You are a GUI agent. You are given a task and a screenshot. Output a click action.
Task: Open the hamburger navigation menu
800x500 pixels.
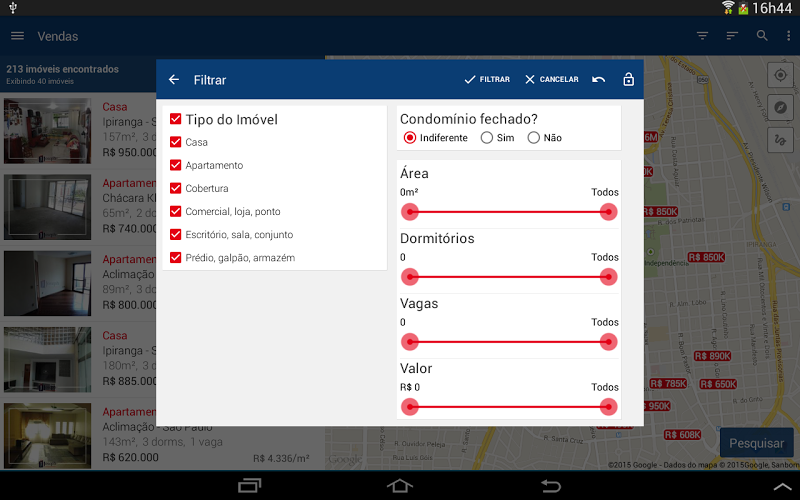click(17, 36)
